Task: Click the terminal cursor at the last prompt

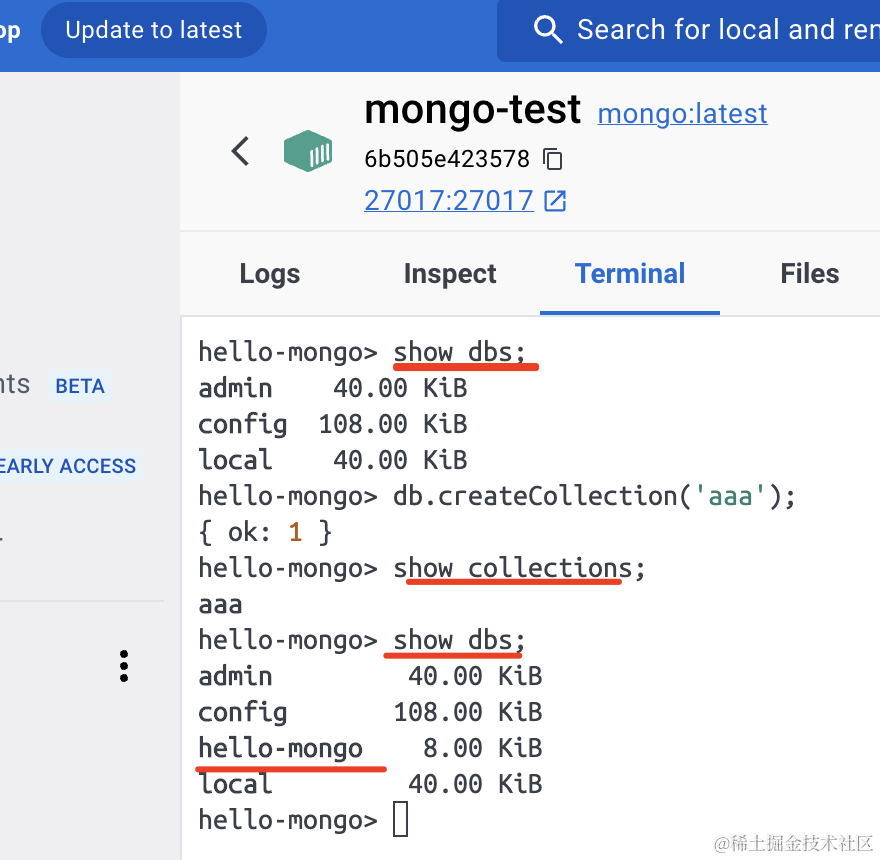Action: click(x=400, y=820)
